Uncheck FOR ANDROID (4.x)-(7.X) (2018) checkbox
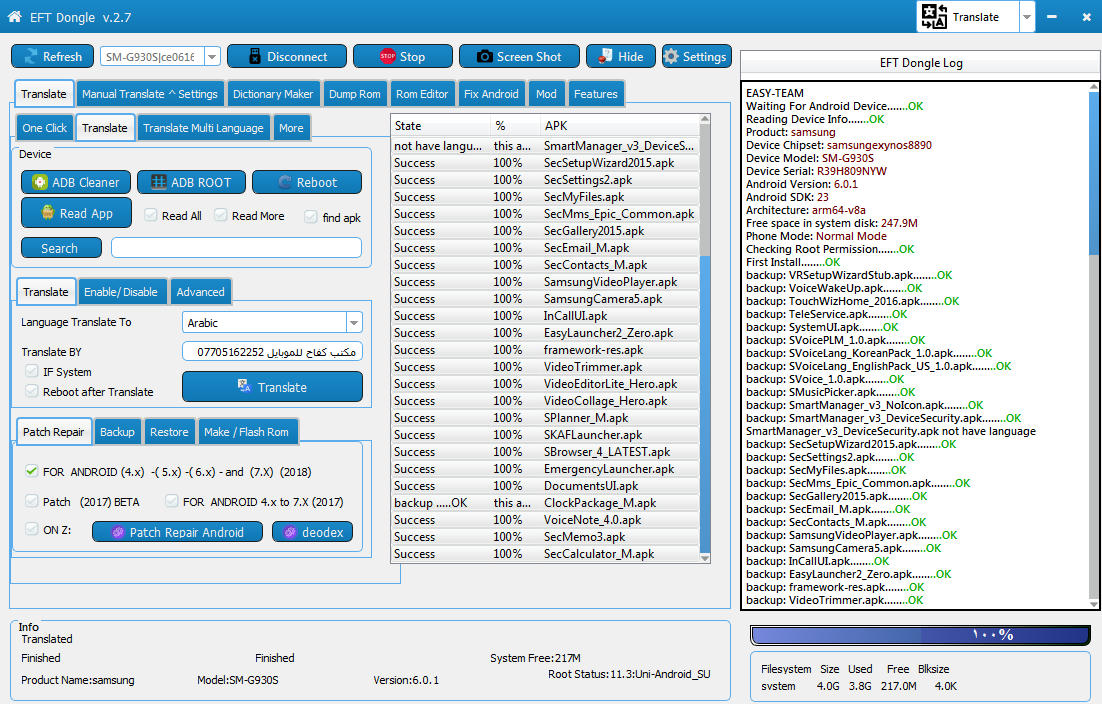The image size is (1102, 704). pos(31,471)
